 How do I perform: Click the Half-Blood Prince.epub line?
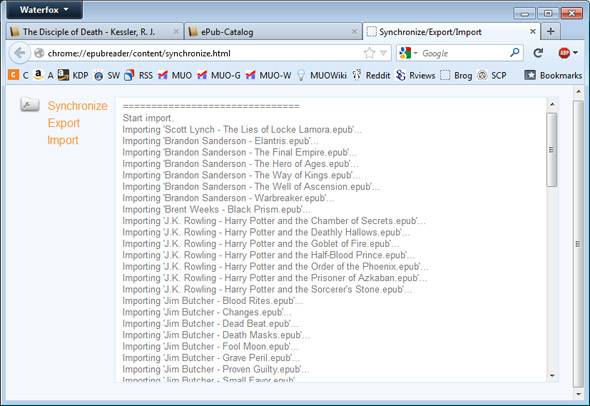[269, 255]
